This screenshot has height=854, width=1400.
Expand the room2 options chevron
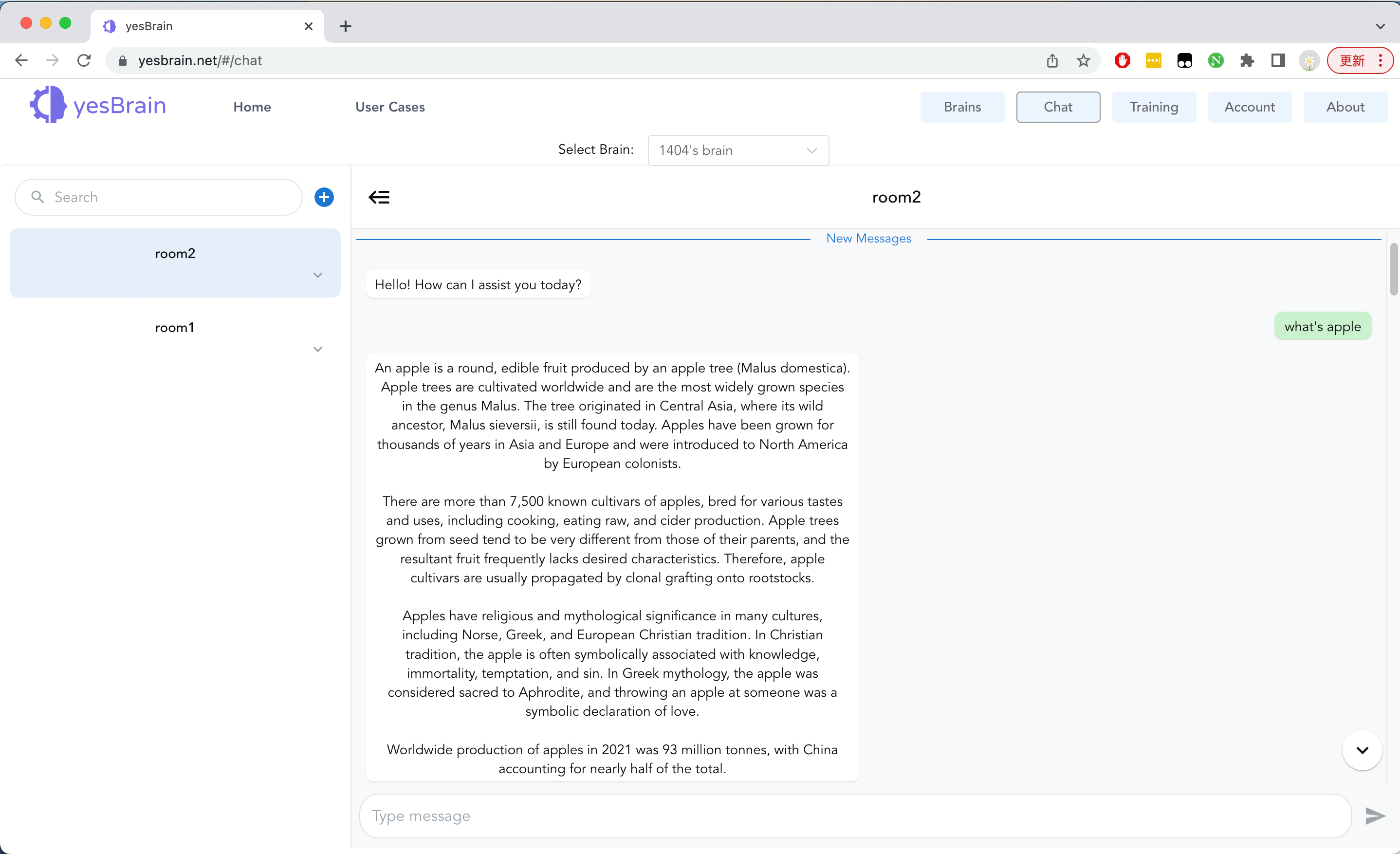tap(317, 275)
